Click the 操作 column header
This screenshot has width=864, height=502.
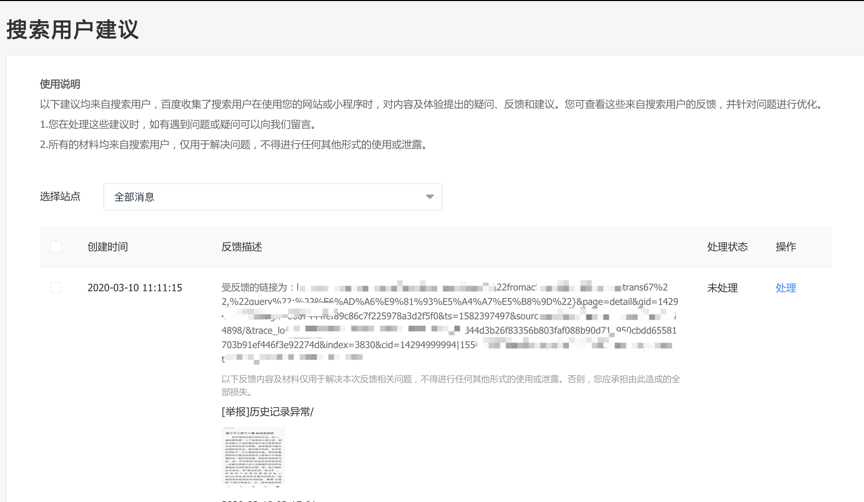click(785, 247)
